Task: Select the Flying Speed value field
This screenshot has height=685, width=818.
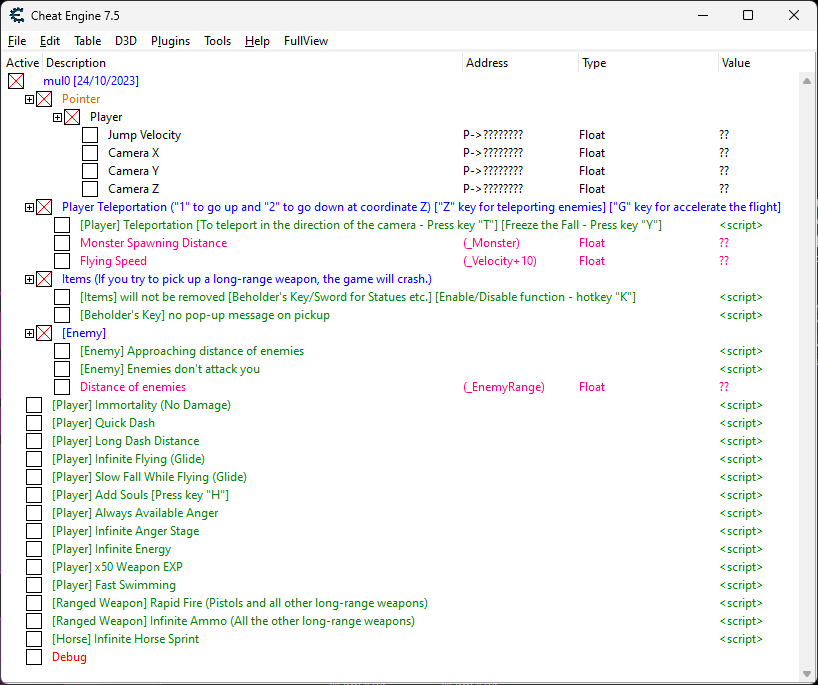Action: click(x=724, y=261)
